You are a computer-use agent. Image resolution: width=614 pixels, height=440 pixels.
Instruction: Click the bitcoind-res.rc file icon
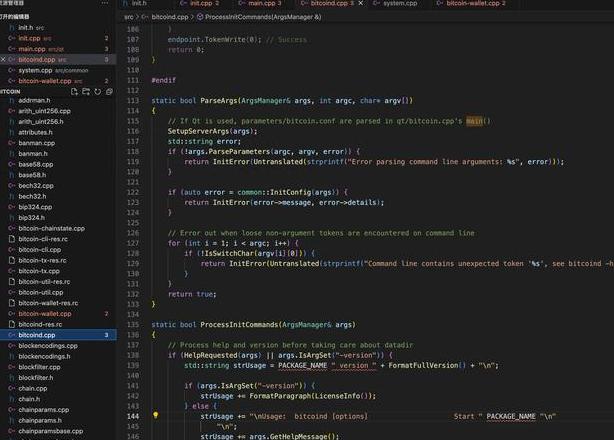12,324
